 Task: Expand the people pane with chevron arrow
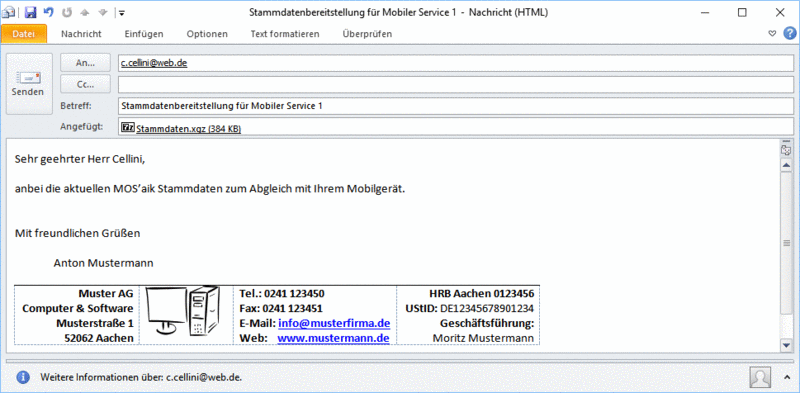click(x=786, y=377)
